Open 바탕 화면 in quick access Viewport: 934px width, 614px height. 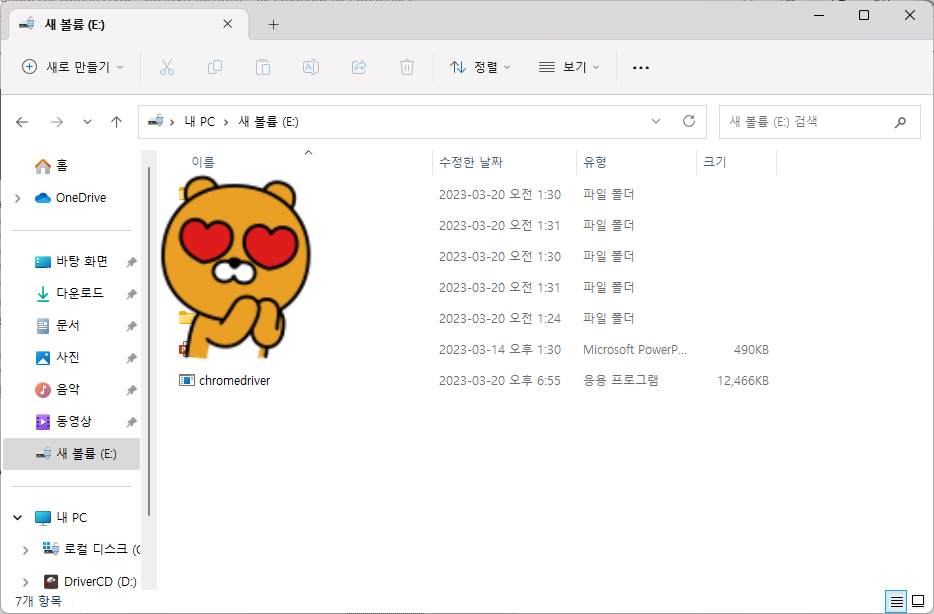click(71, 262)
